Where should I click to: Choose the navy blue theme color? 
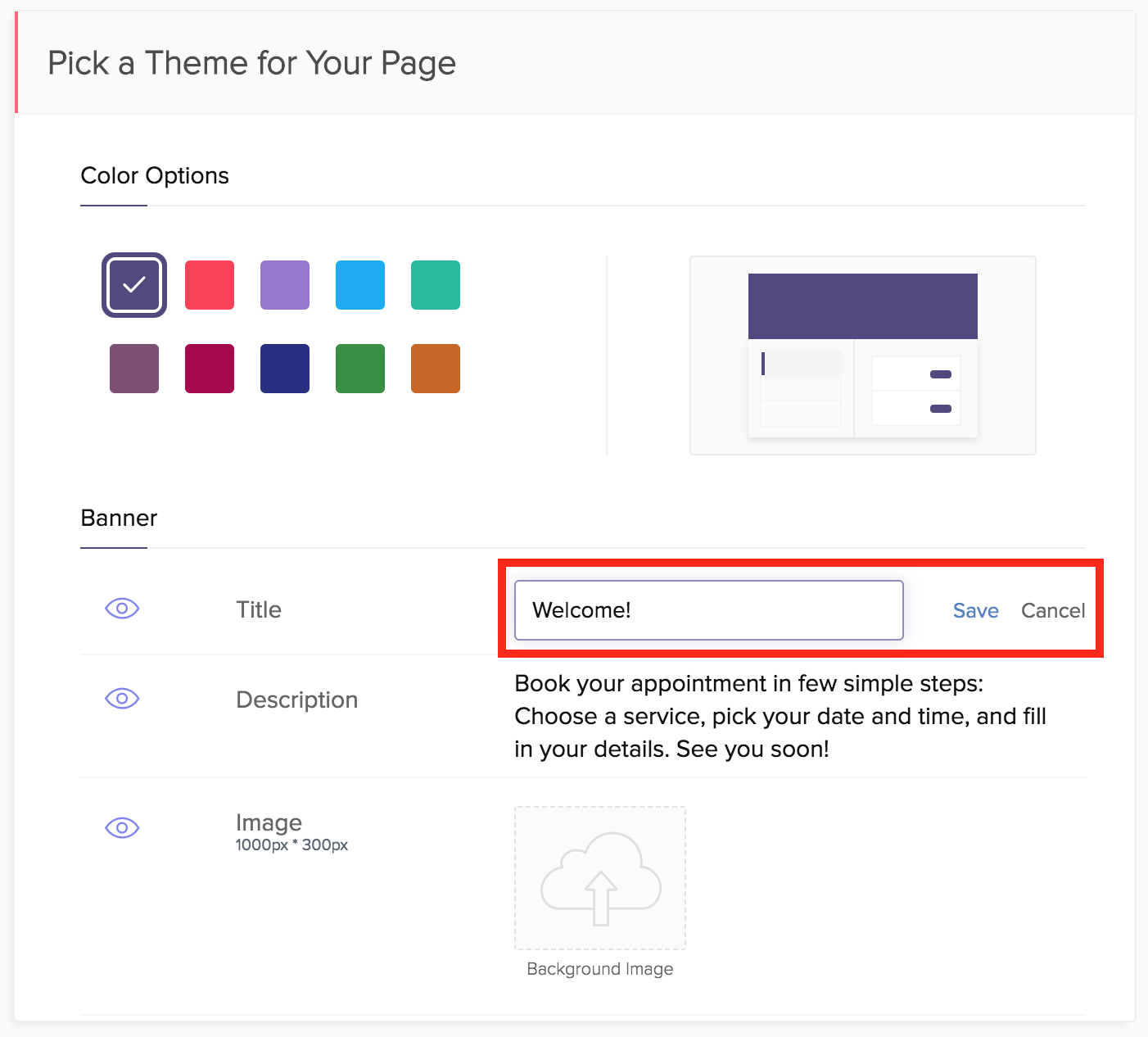click(x=285, y=369)
